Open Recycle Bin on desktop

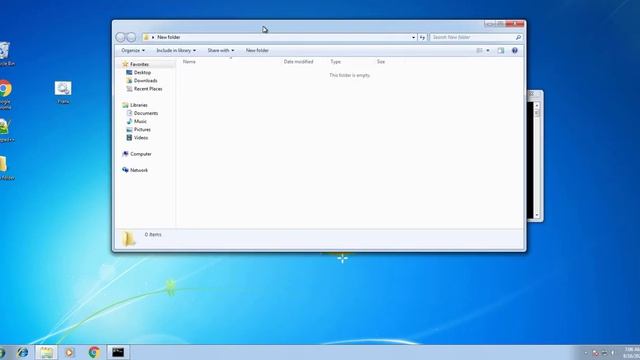tap(5, 54)
